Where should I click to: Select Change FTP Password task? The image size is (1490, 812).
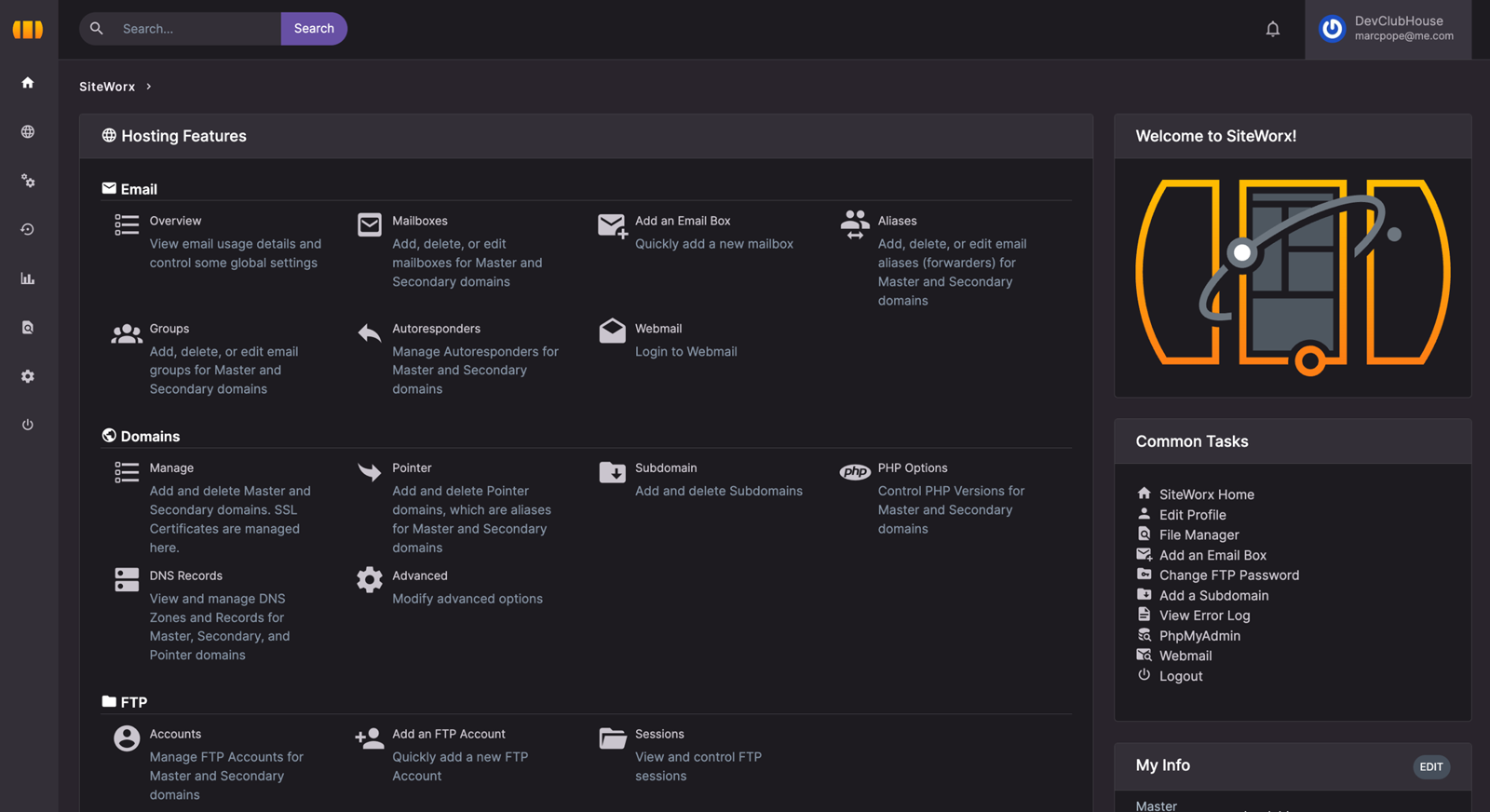coord(1229,575)
